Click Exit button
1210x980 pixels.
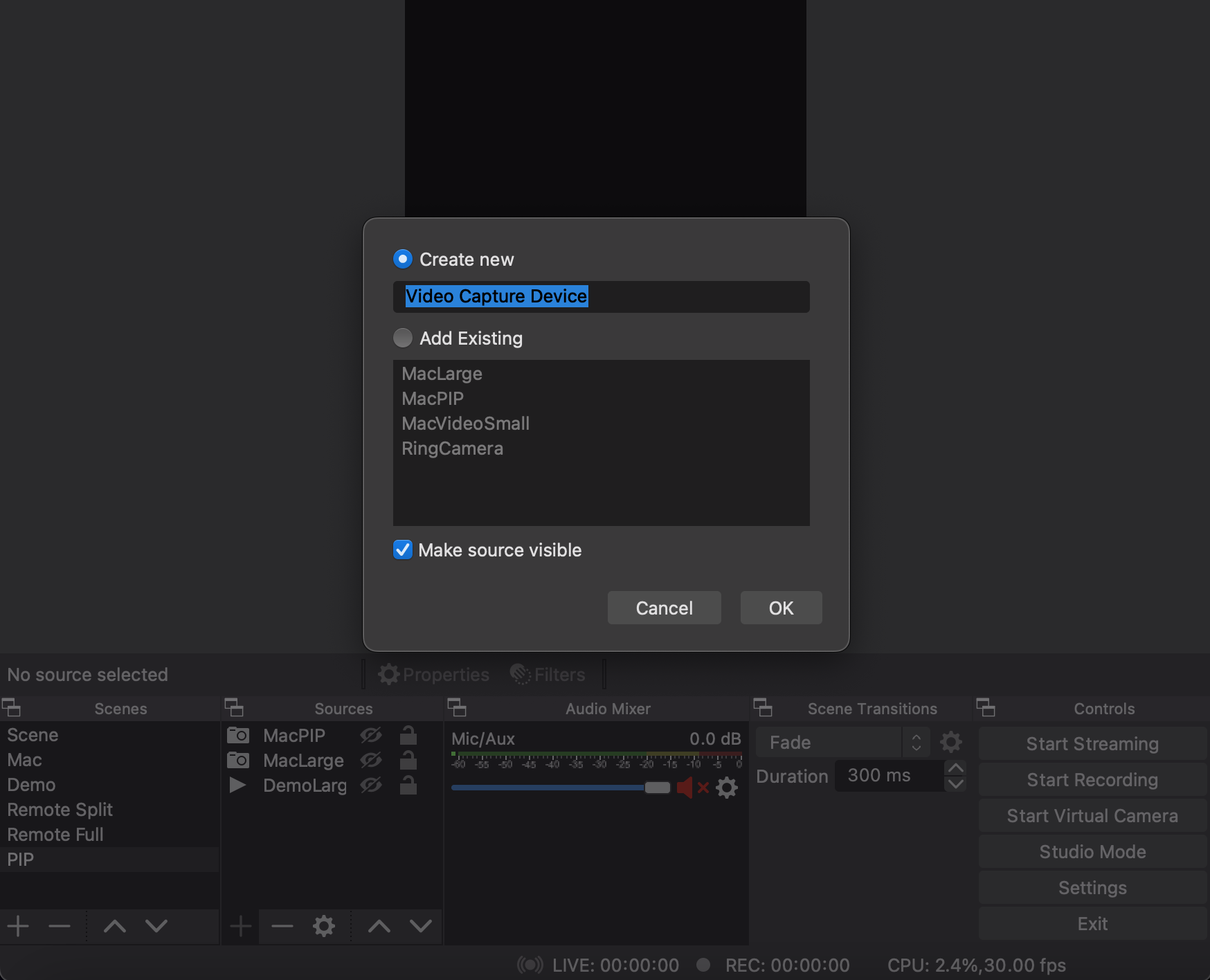pyautogui.click(x=1092, y=924)
